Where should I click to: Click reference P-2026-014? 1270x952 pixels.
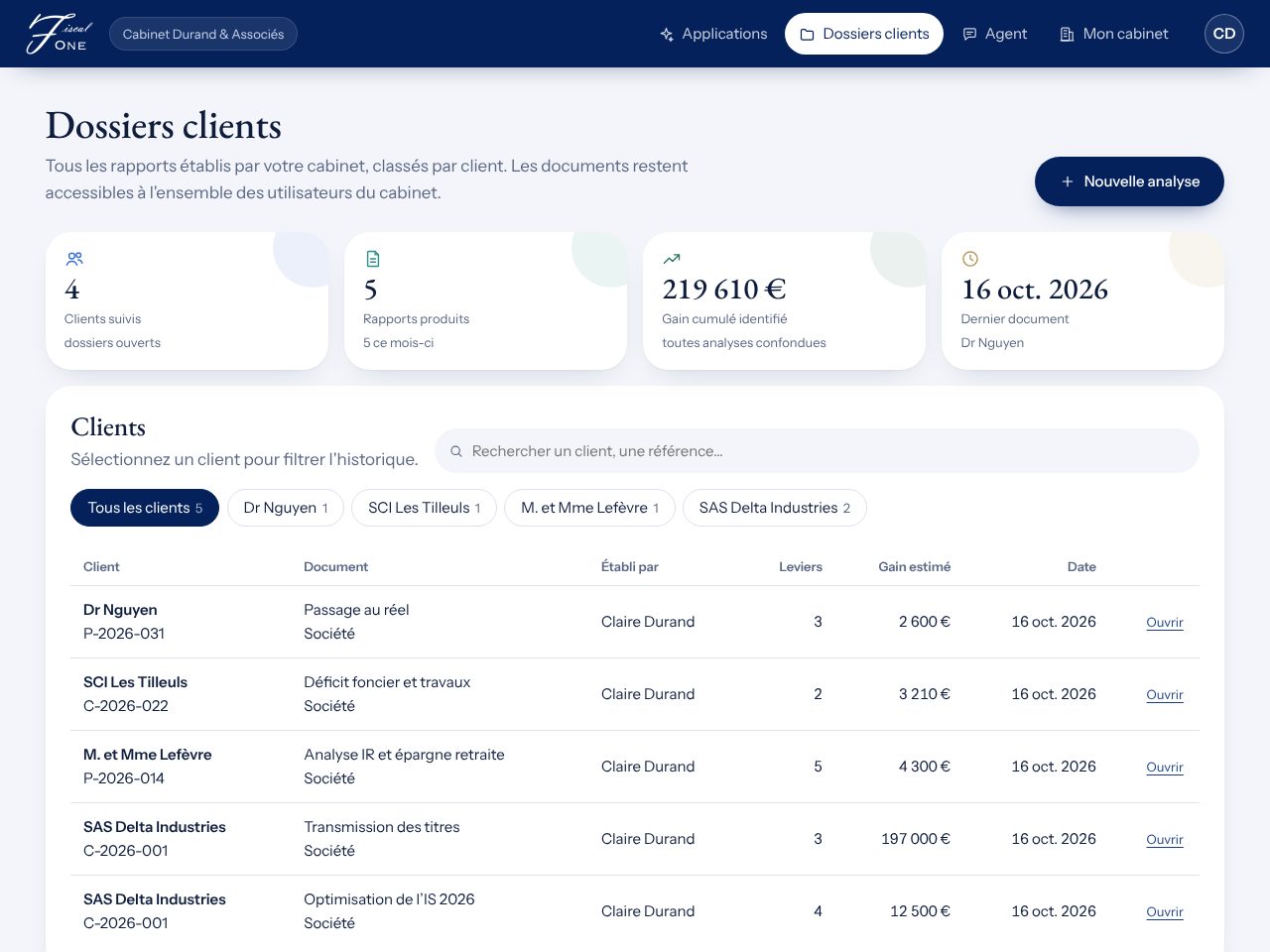[124, 778]
